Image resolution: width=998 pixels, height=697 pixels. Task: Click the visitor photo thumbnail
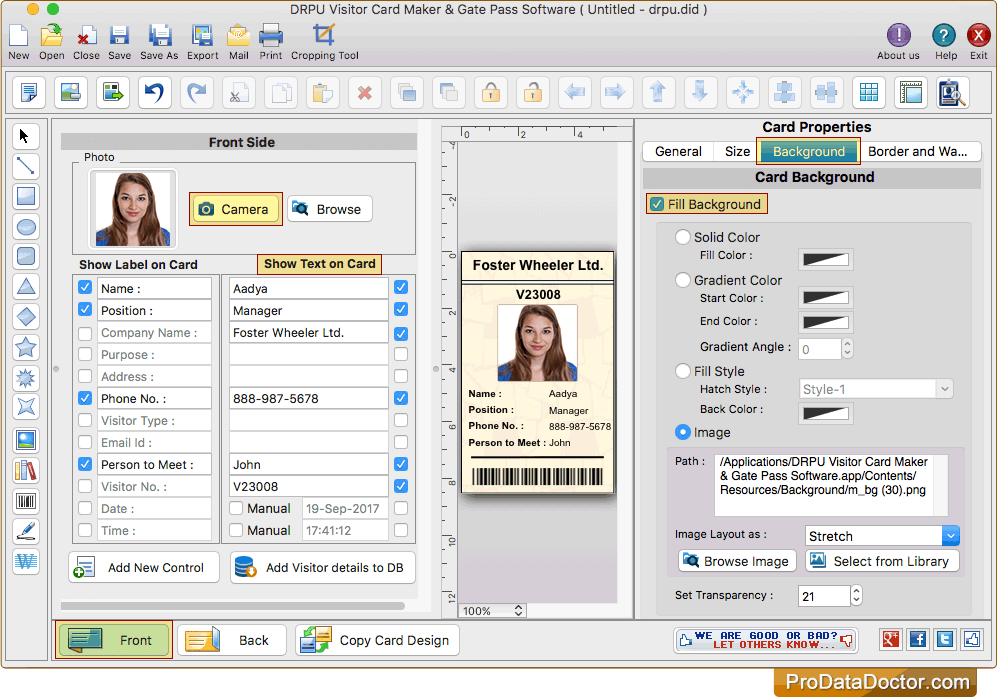pyautogui.click(x=132, y=209)
